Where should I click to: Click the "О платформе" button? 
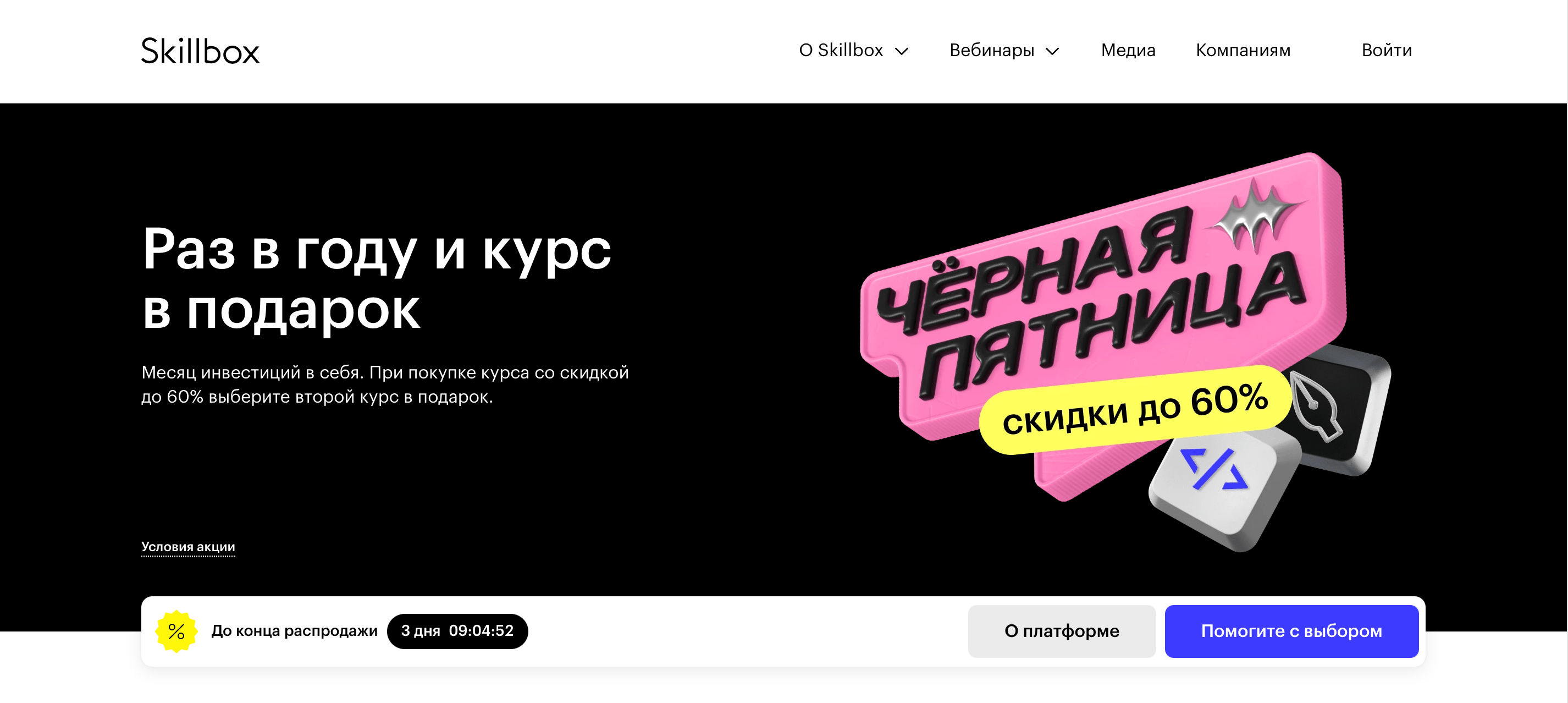coord(1062,630)
